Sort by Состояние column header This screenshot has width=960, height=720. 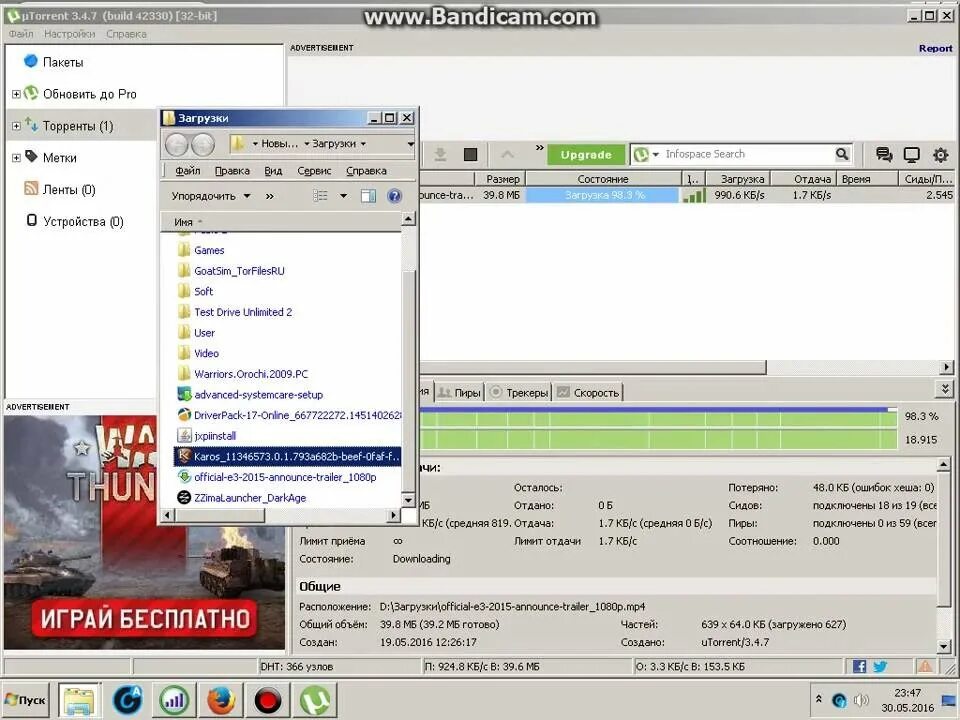point(603,179)
